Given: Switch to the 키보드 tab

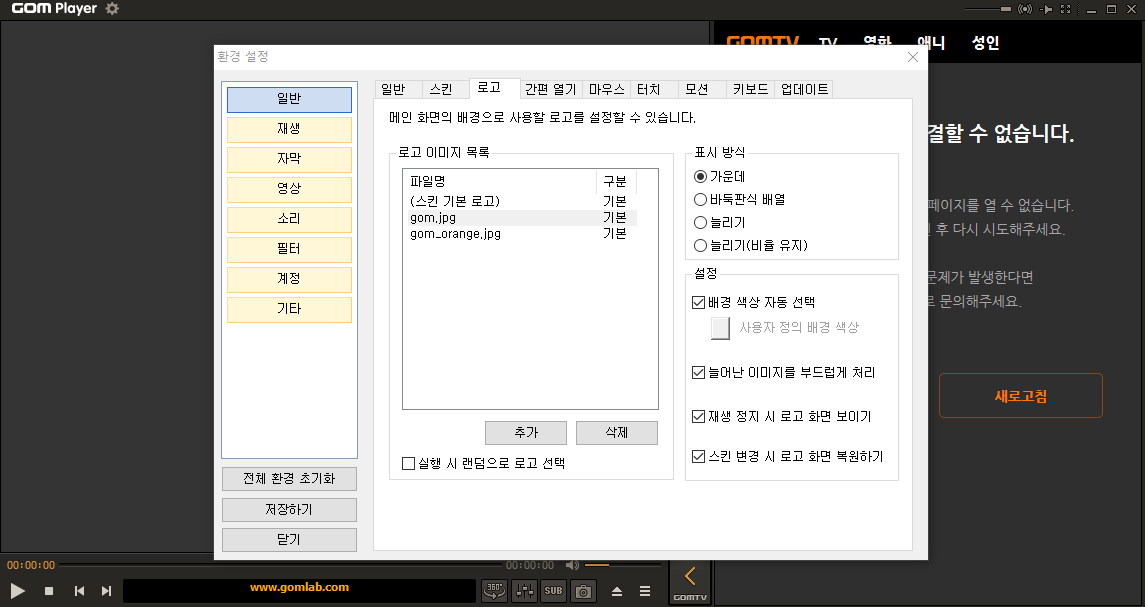Looking at the screenshot, I should [x=749, y=88].
